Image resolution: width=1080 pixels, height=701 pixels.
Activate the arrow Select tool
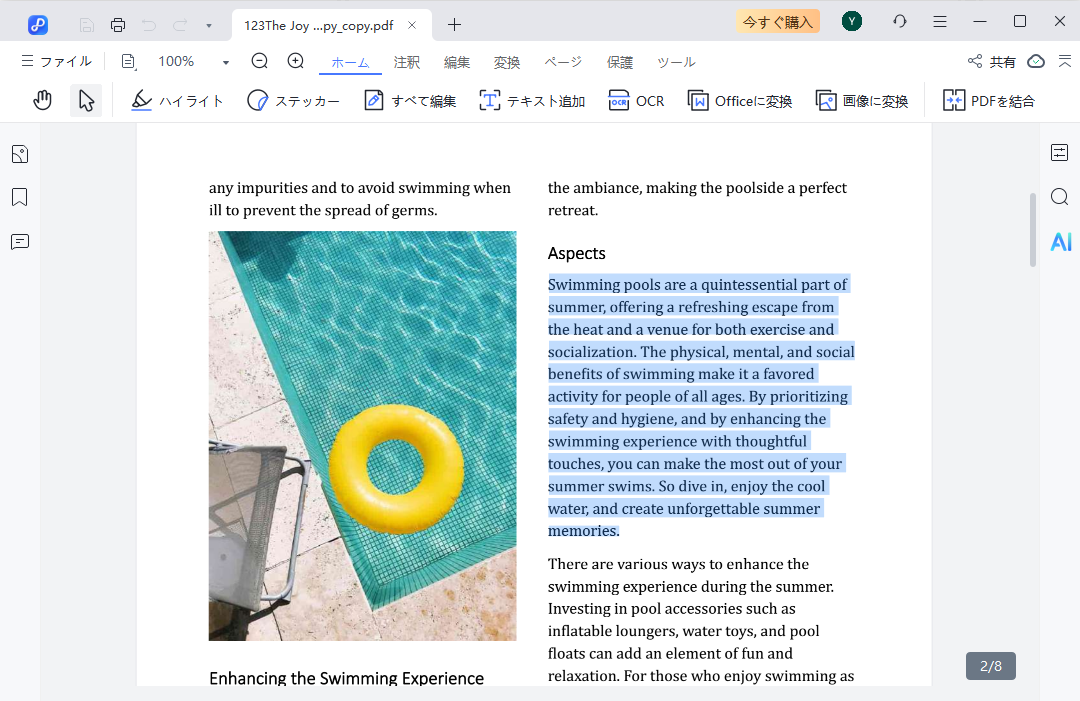point(86,100)
